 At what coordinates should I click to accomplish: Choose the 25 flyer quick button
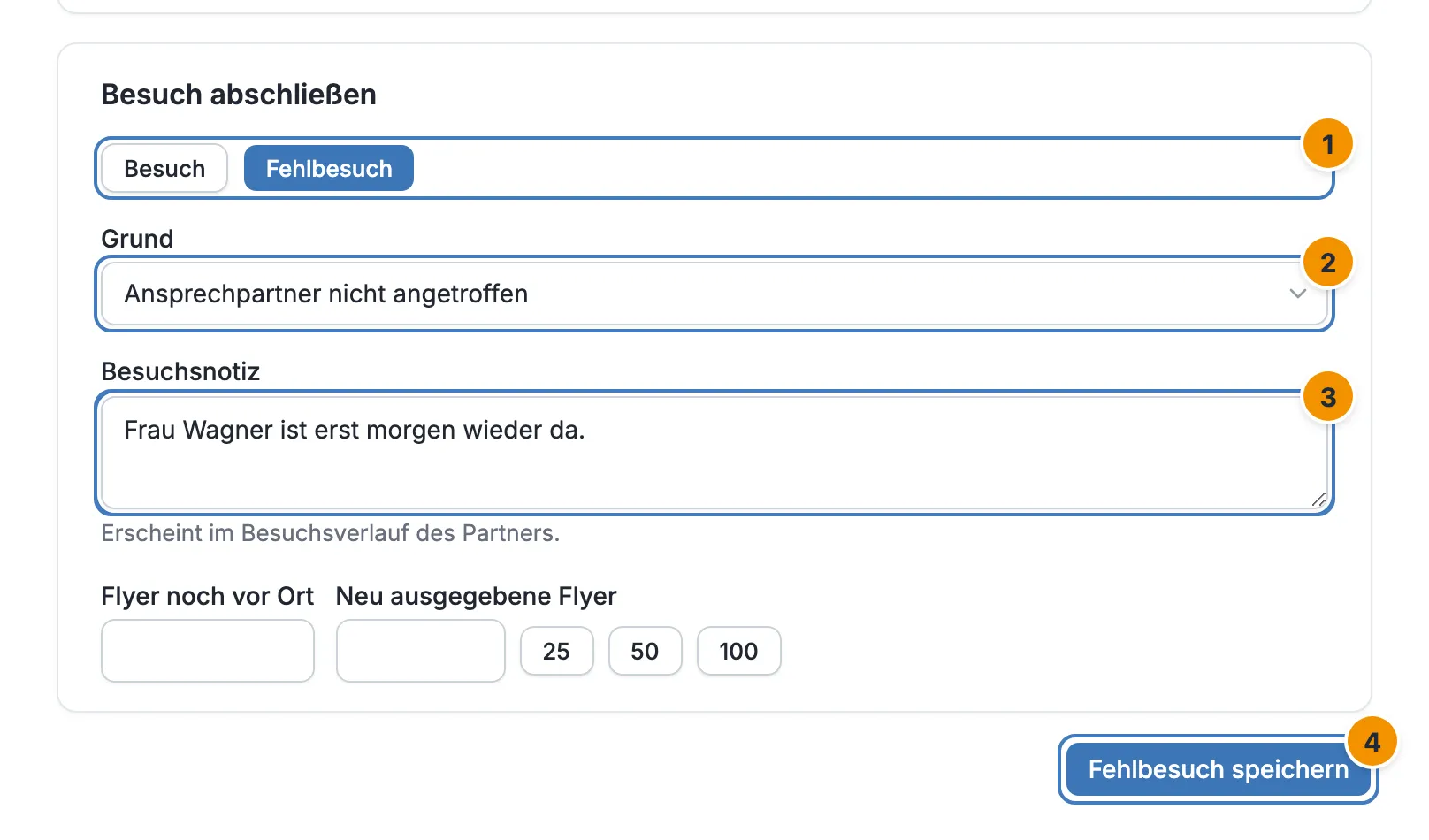pyautogui.click(x=557, y=651)
